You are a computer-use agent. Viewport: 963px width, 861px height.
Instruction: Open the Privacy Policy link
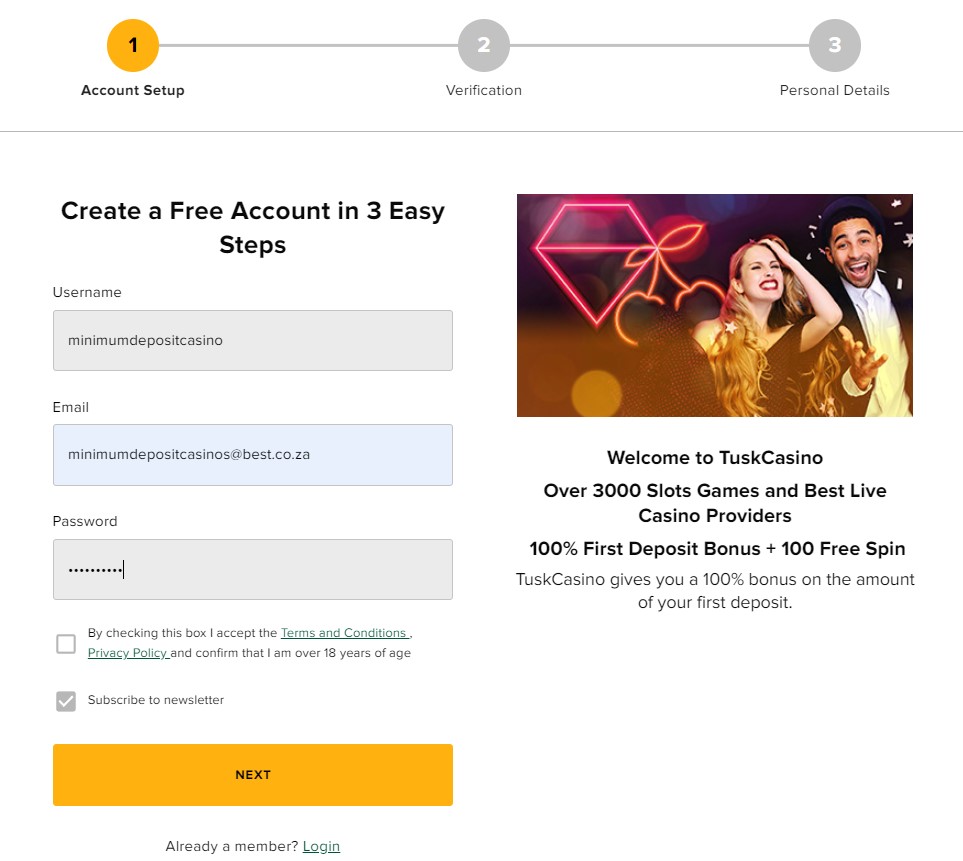click(x=128, y=653)
